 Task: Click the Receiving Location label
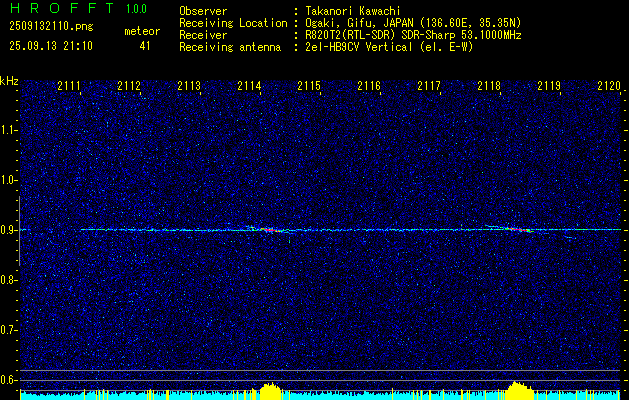pos(233,23)
